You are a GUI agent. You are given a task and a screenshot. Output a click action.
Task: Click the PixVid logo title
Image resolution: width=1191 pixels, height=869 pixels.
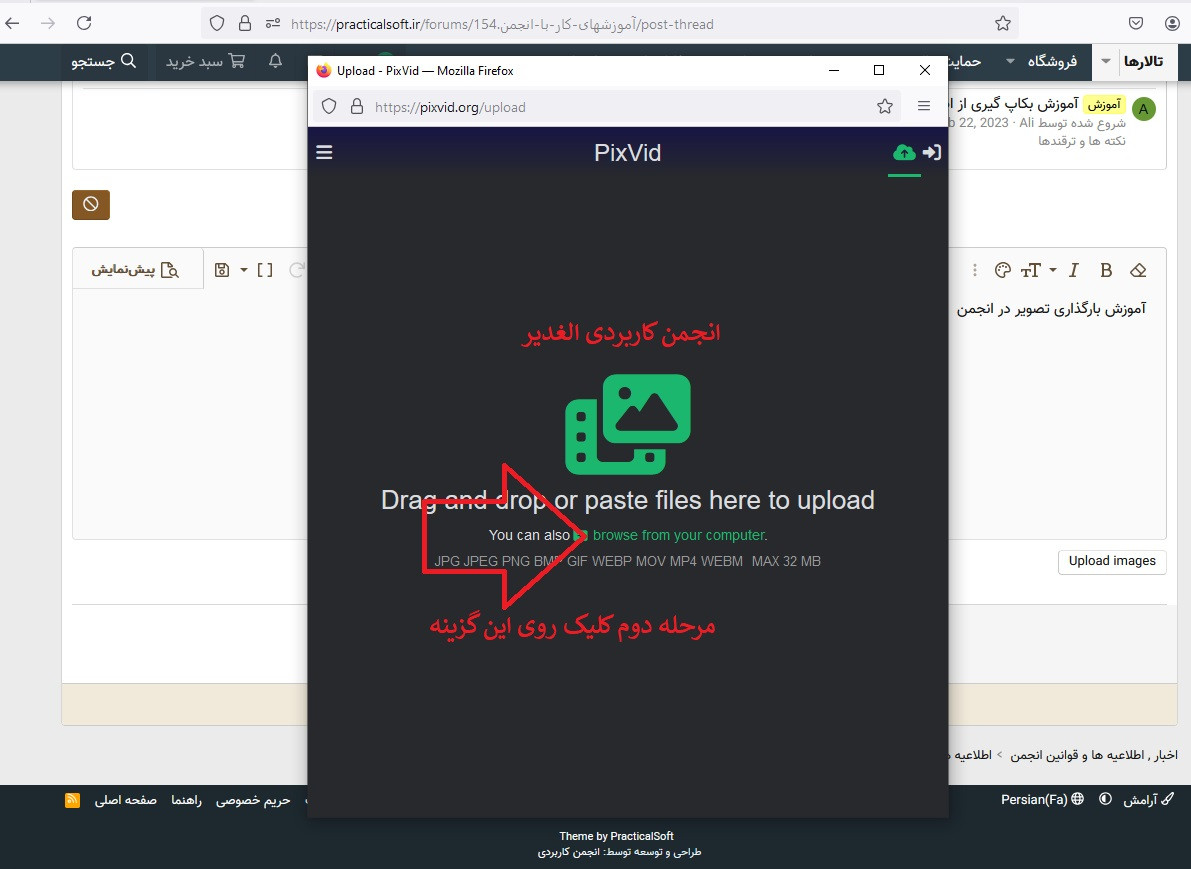pos(627,153)
